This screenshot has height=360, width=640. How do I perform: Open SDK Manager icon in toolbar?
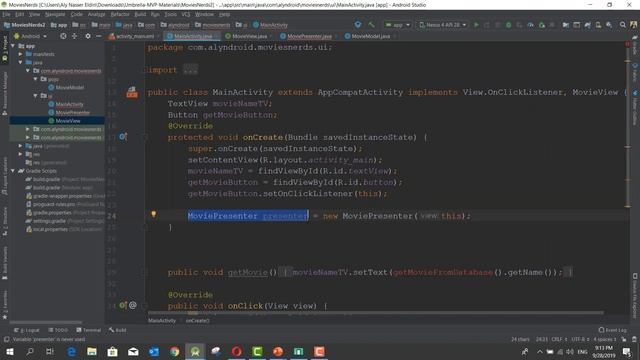(x=609, y=25)
